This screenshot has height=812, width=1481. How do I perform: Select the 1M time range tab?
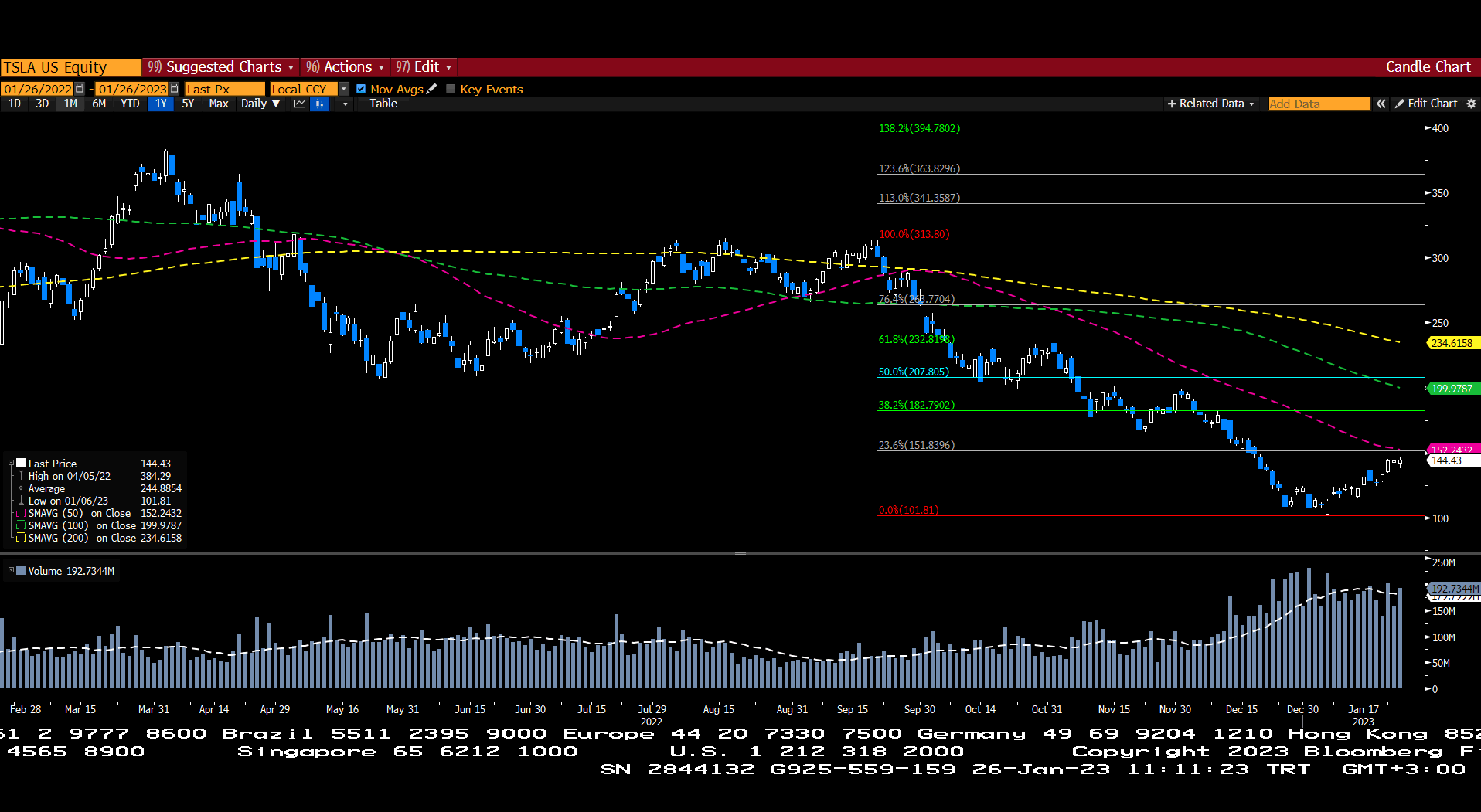pos(70,104)
